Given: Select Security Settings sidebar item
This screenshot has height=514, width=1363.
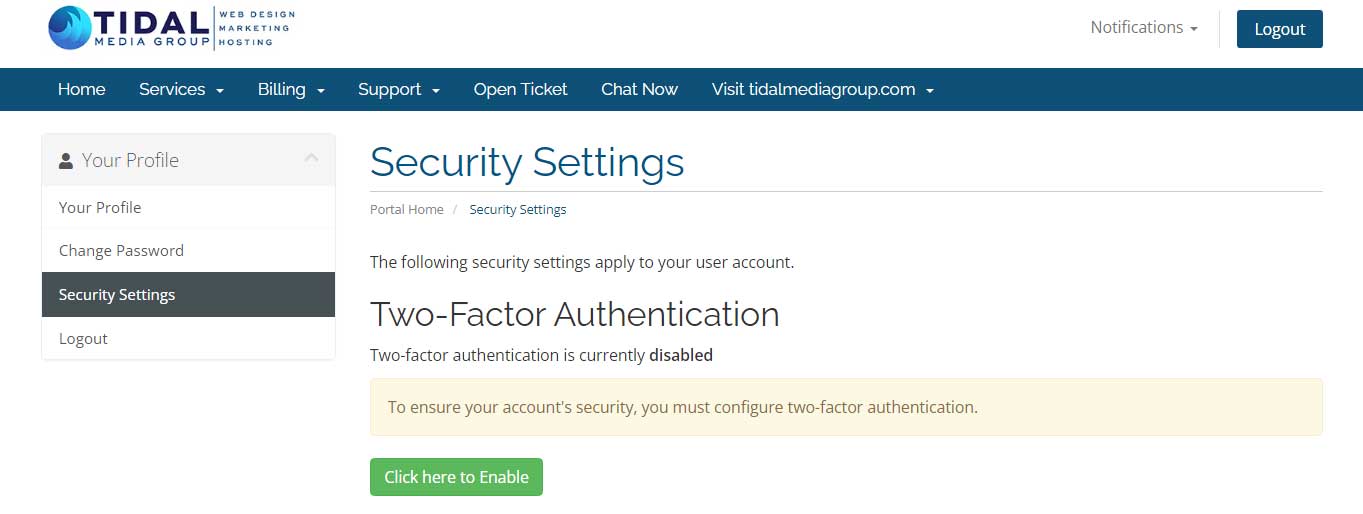Looking at the screenshot, I should point(117,295).
